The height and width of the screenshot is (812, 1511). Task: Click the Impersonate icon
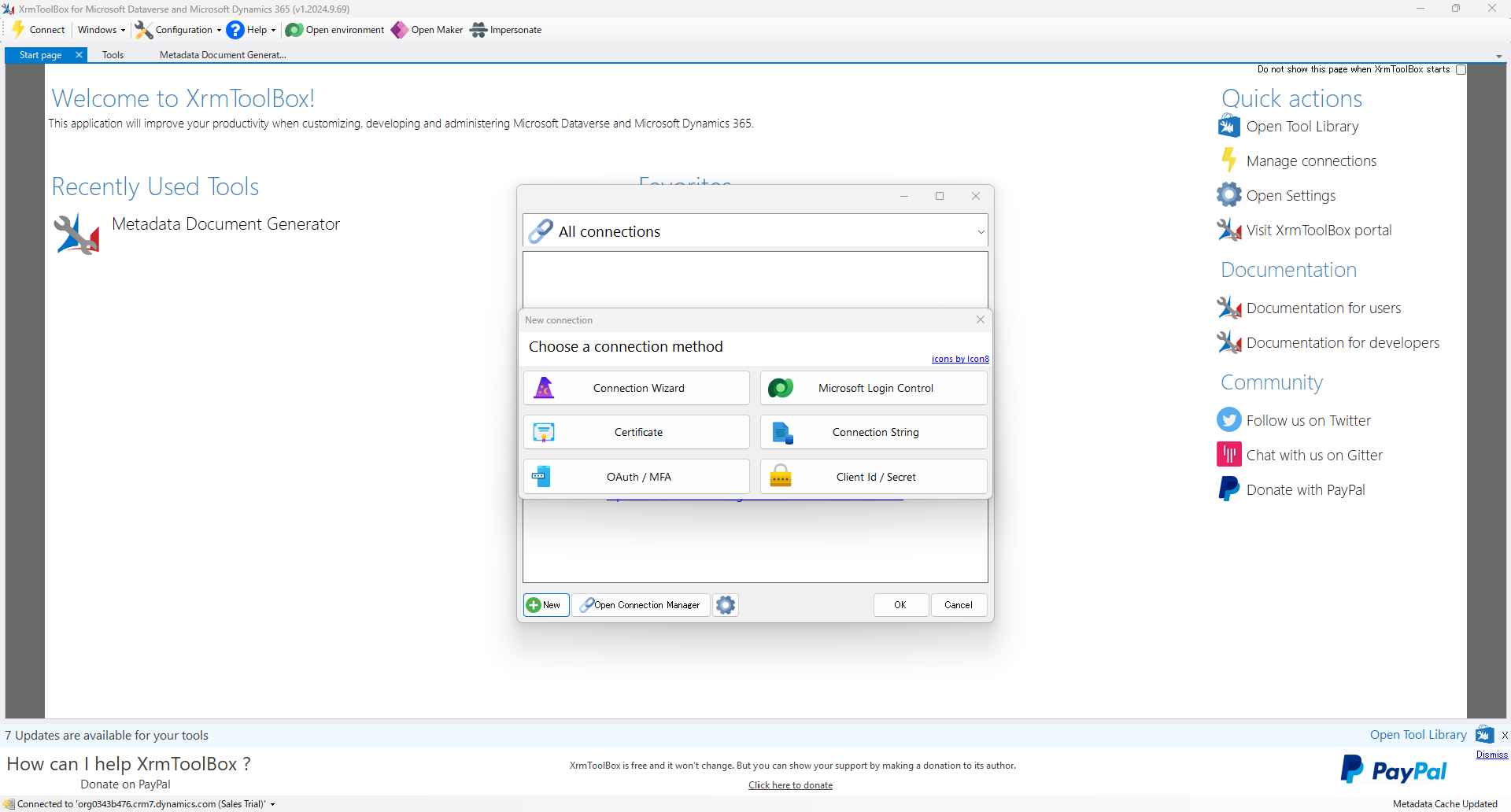tap(478, 30)
